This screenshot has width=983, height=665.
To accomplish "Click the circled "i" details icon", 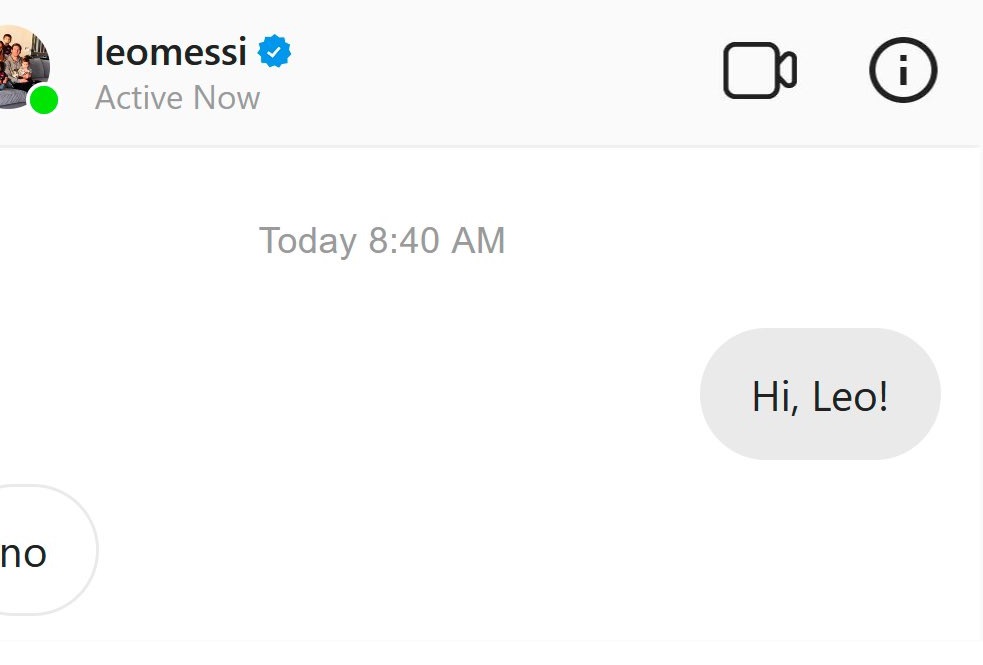I will (903, 71).
